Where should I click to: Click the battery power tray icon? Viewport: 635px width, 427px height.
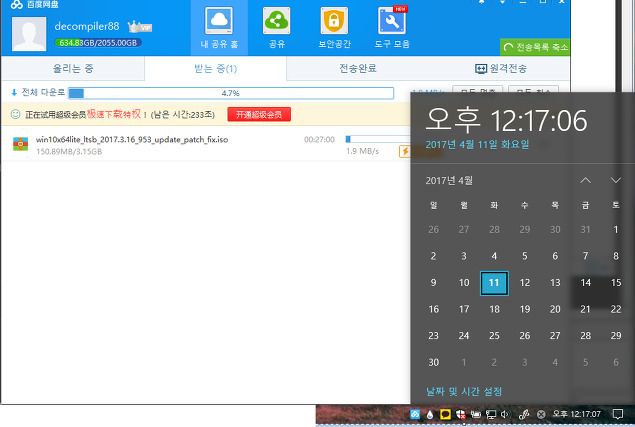(x=475, y=414)
